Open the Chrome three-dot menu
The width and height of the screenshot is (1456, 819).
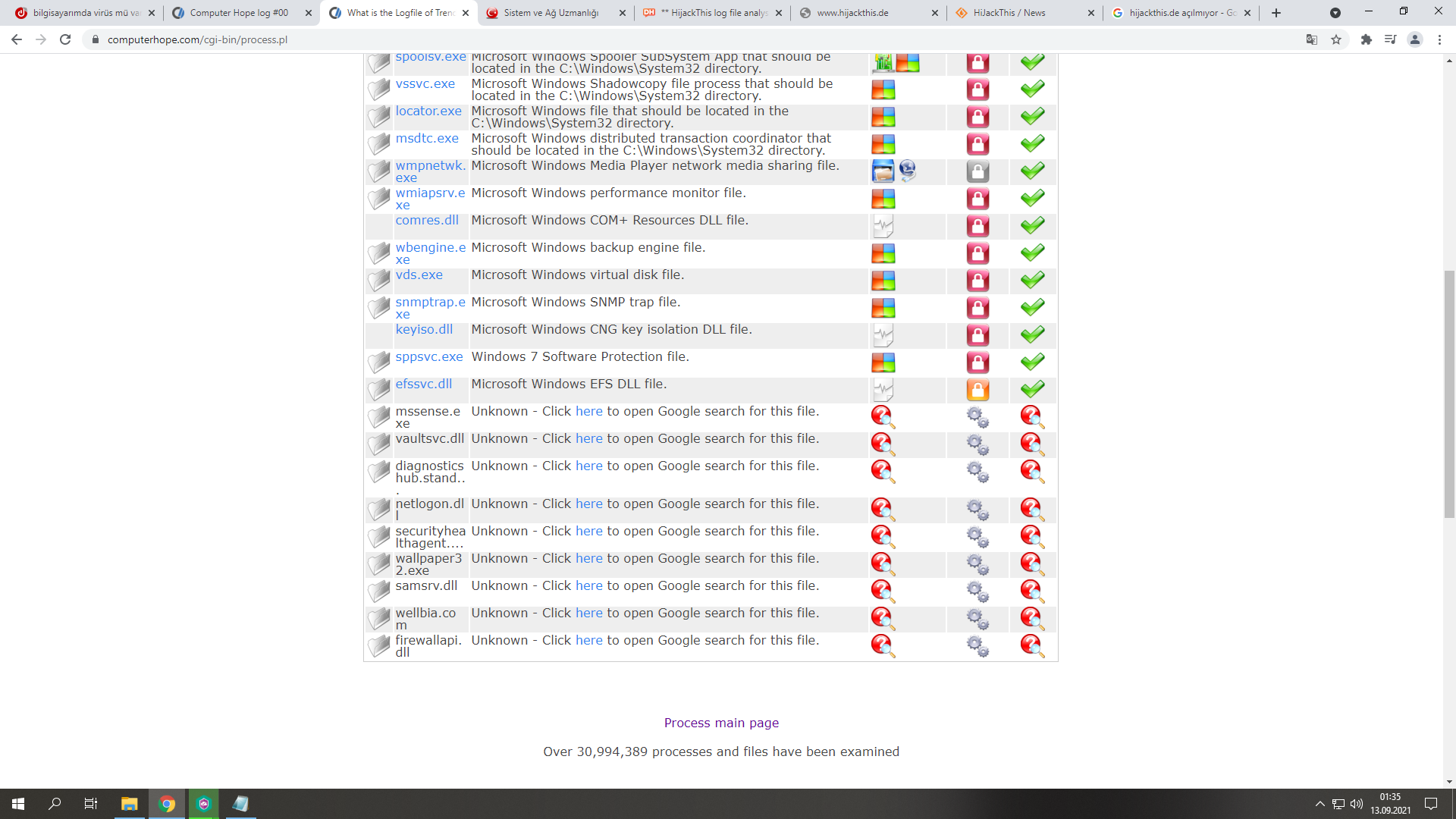click(x=1439, y=39)
